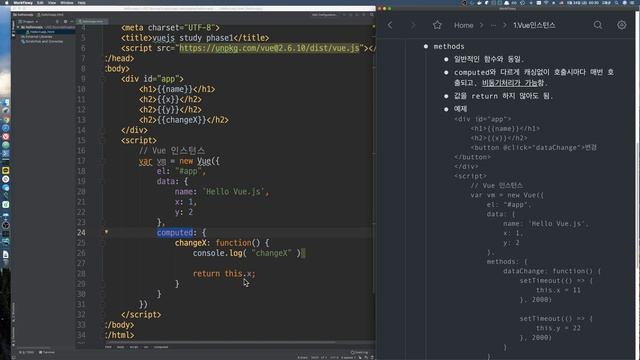Open the underlined 비동기처리가 가능함 text
Image resolution: width=640 pixels, height=360 pixels.
(513, 83)
